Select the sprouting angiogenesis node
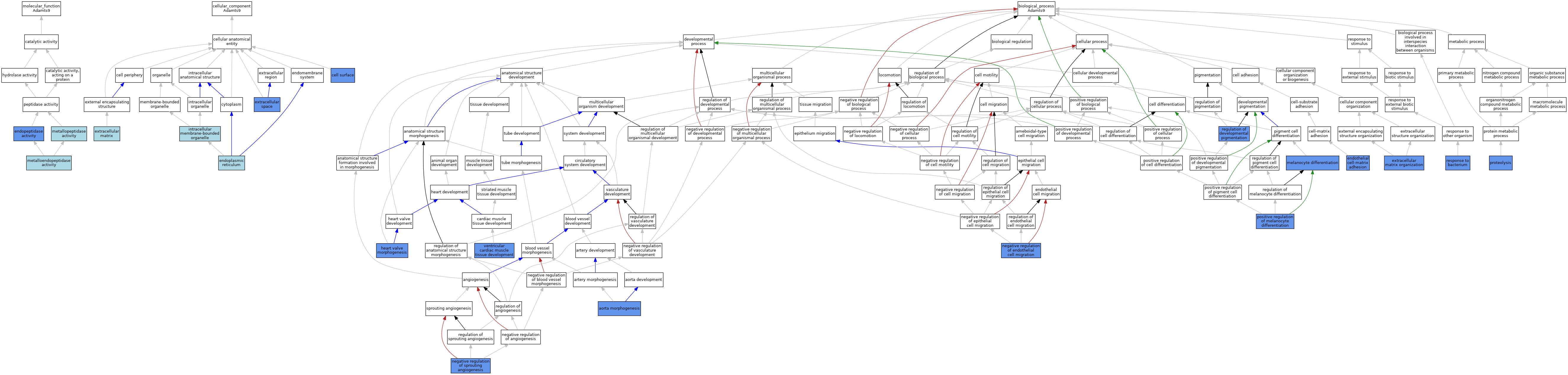The image size is (1568, 375). [x=448, y=308]
